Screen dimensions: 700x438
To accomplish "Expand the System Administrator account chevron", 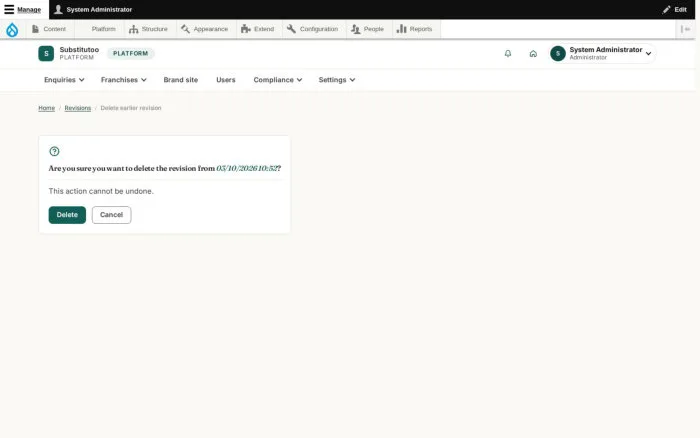I will coord(648,54).
